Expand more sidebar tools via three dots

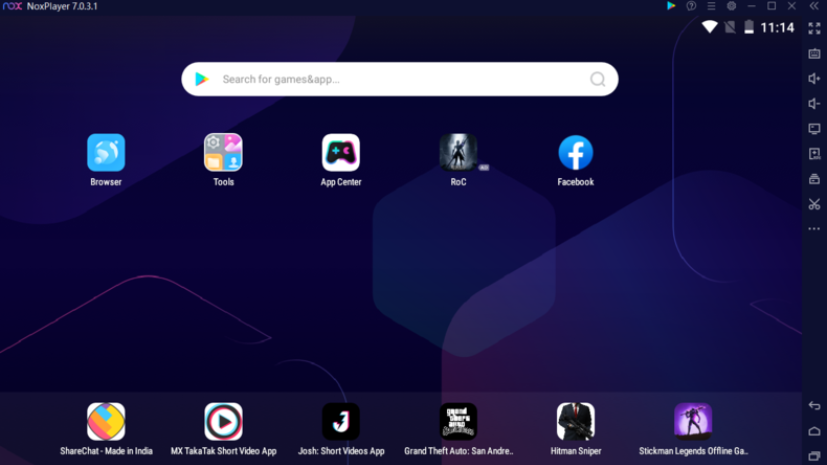pos(814,229)
